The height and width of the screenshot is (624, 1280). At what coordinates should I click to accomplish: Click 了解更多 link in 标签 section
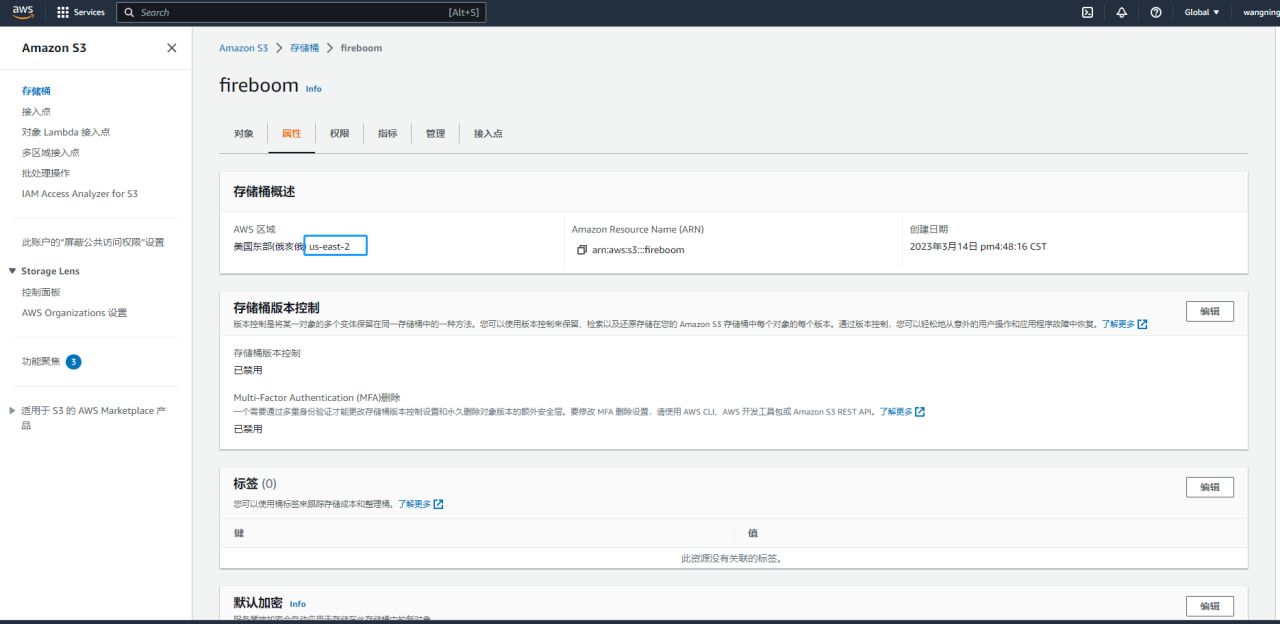pos(415,504)
